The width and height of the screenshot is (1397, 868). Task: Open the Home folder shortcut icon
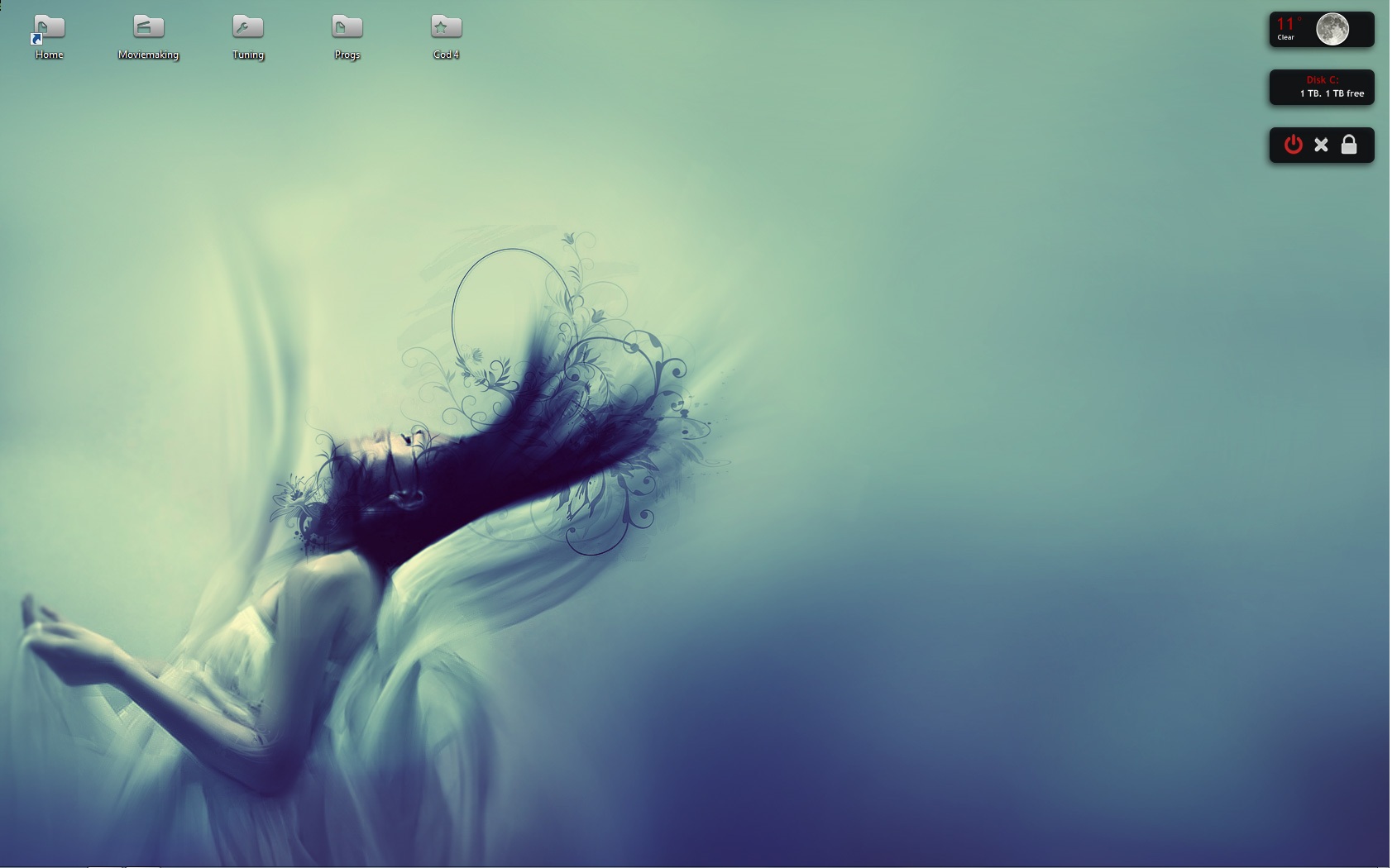click(49, 28)
